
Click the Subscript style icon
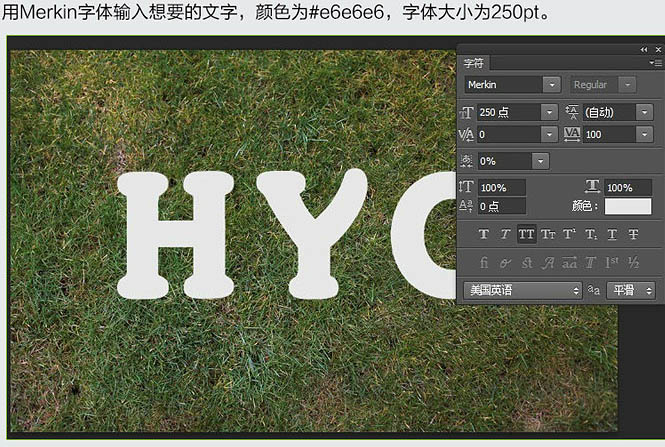(591, 234)
